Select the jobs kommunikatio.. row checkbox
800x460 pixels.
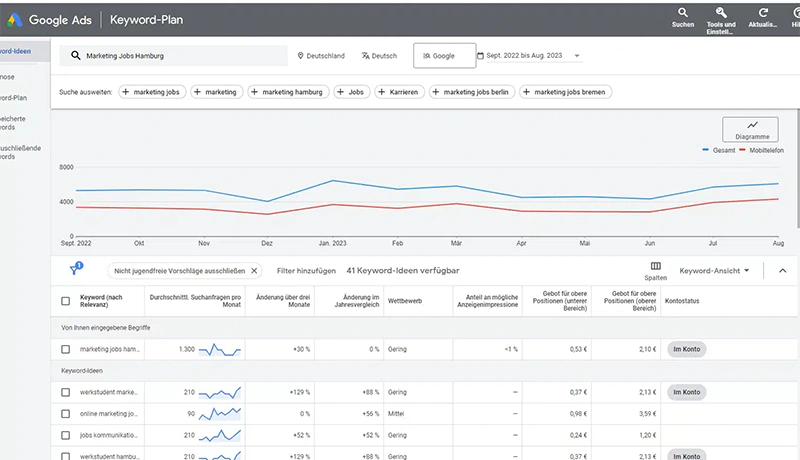(65, 435)
